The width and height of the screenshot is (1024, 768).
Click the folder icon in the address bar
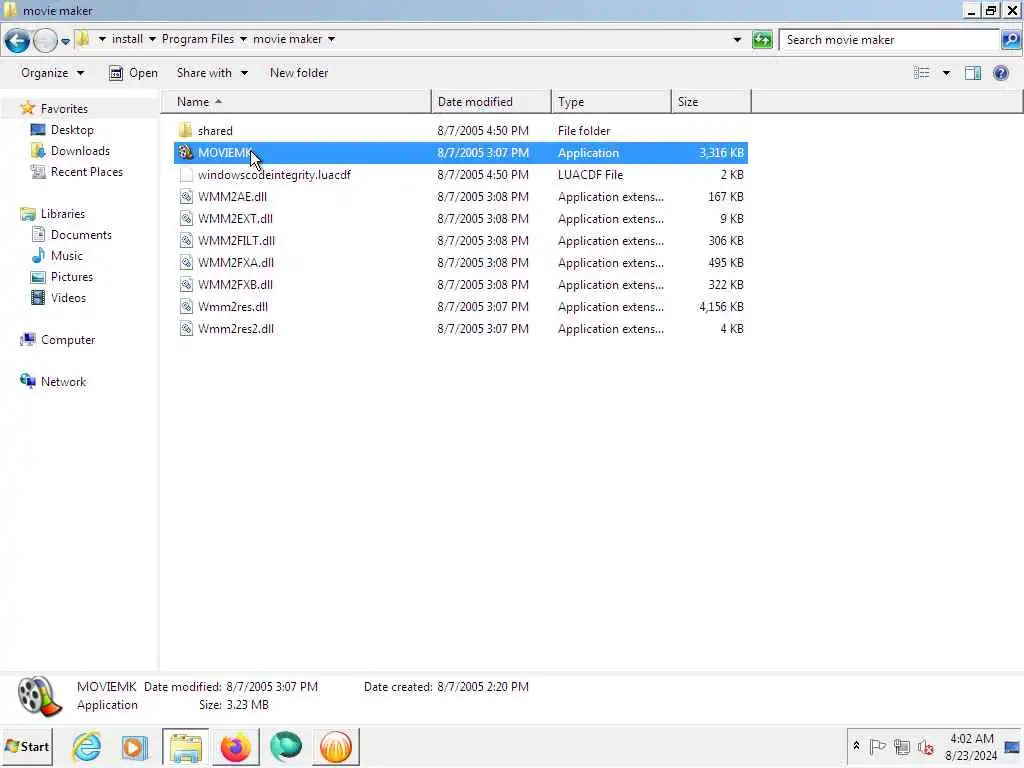pos(83,39)
